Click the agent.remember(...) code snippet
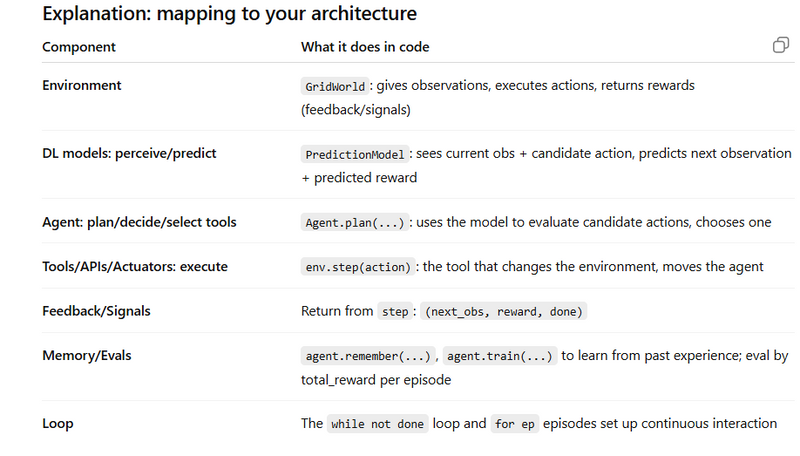The width and height of the screenshot is (800, 456). [368, 356]
